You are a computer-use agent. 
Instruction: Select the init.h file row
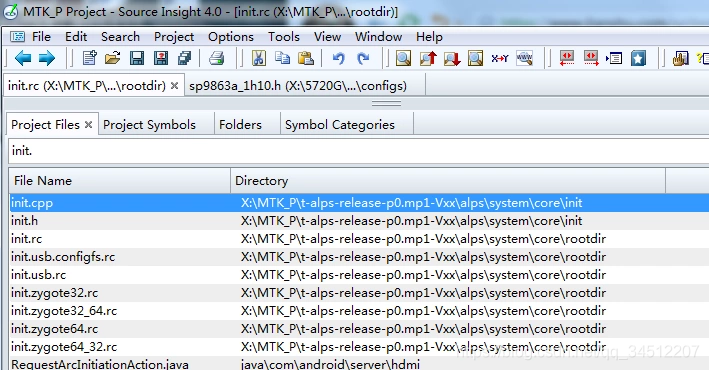(x=359, y=221)
